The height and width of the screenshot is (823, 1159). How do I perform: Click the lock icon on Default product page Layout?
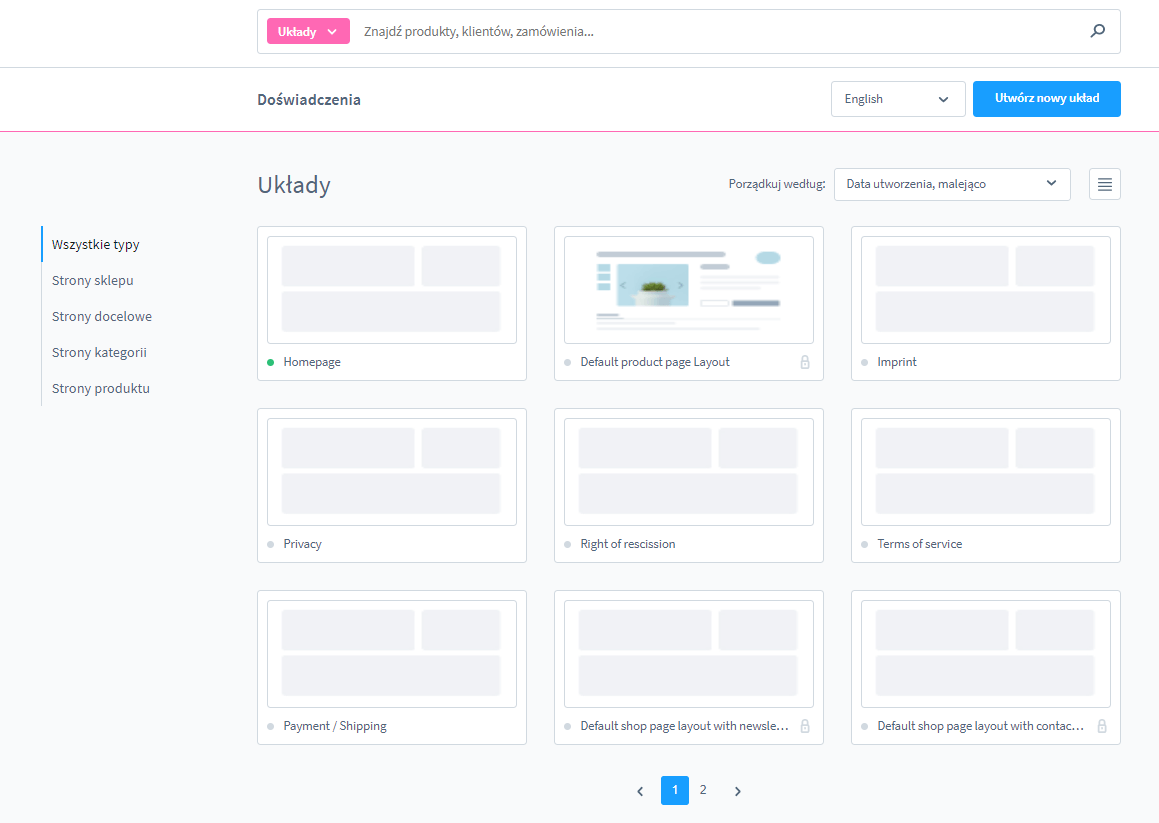(805, 362)
